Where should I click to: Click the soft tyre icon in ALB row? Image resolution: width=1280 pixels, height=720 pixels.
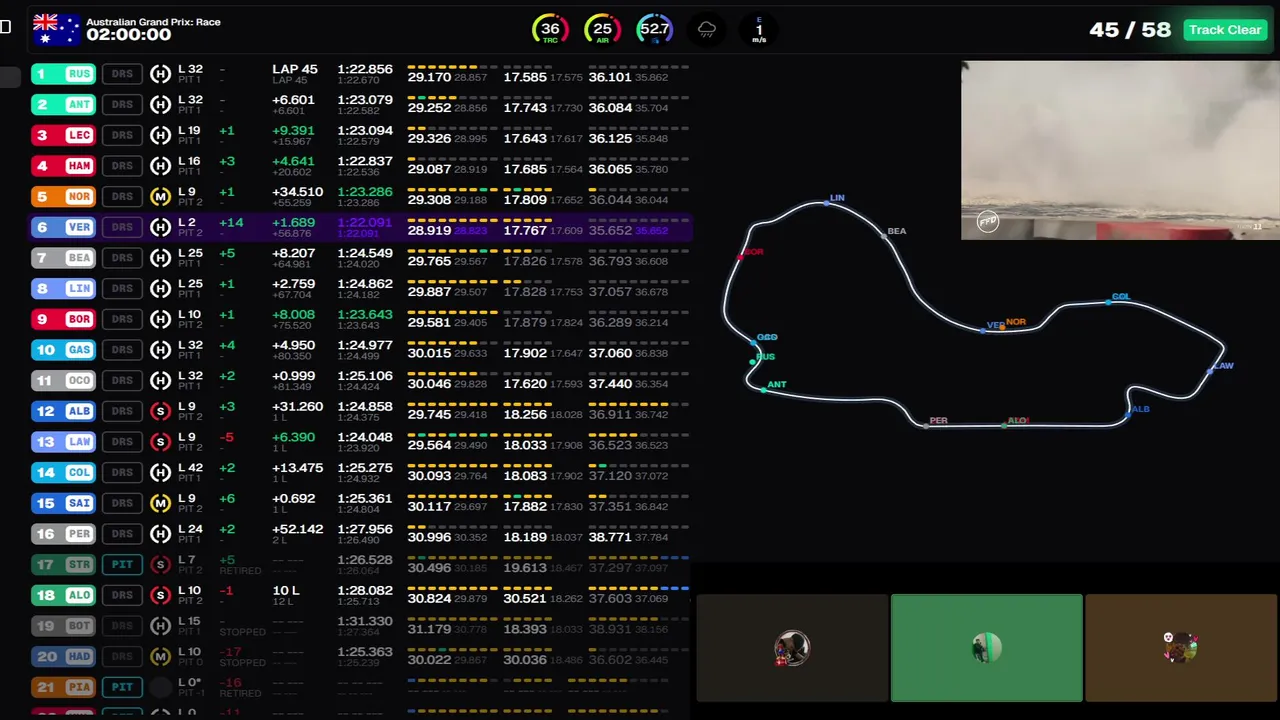coord(160,411)
